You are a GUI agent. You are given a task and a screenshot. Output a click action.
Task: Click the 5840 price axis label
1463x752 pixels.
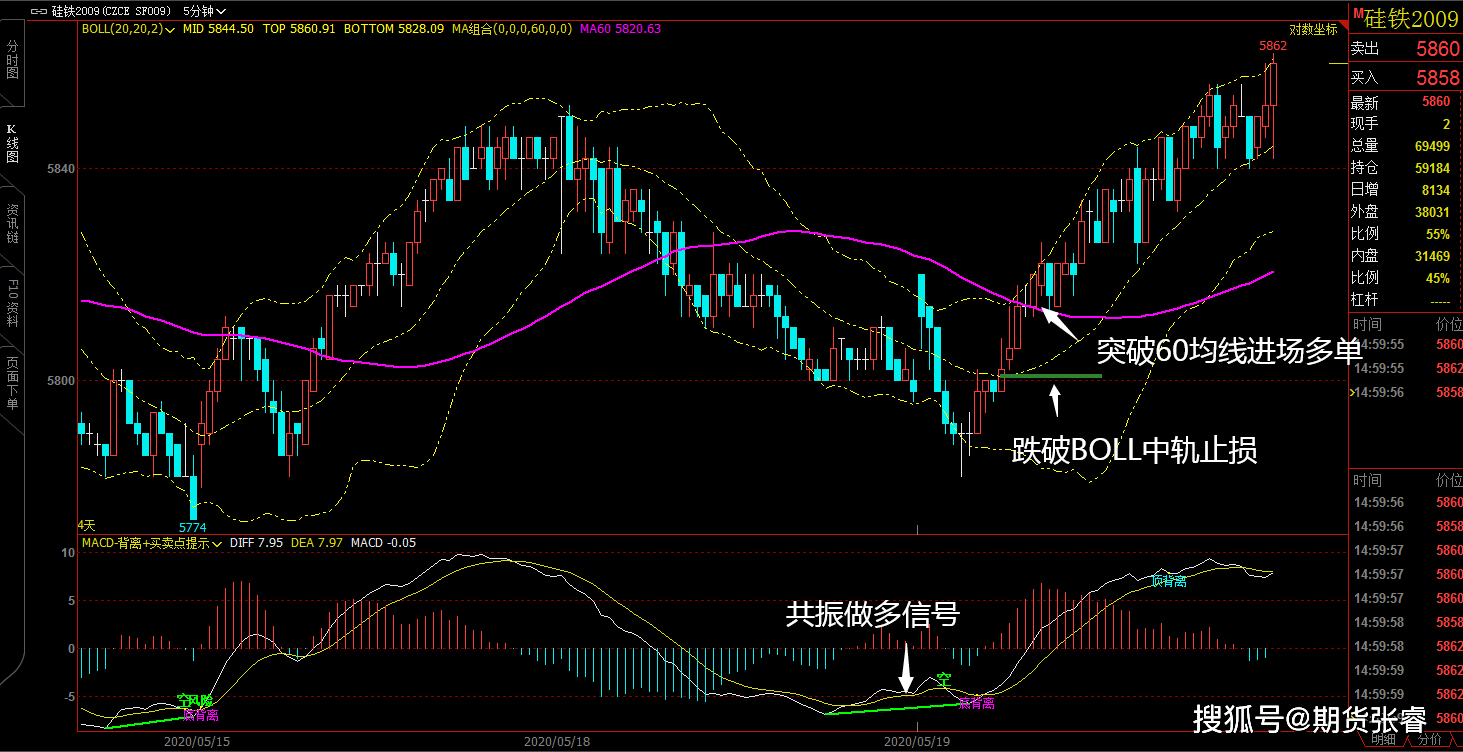[62, 168]
